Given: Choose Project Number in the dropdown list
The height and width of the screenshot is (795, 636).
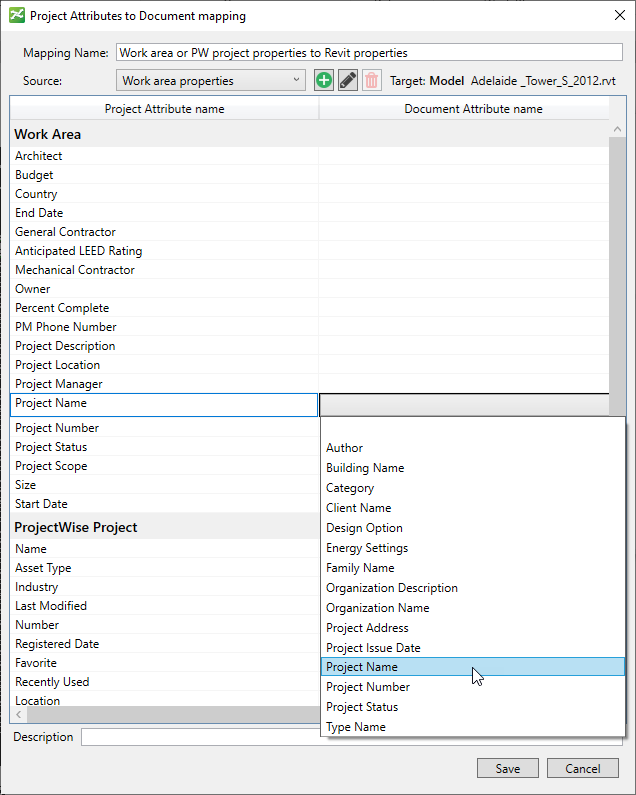Looking at the screenshot, I should tap(367, 687).
